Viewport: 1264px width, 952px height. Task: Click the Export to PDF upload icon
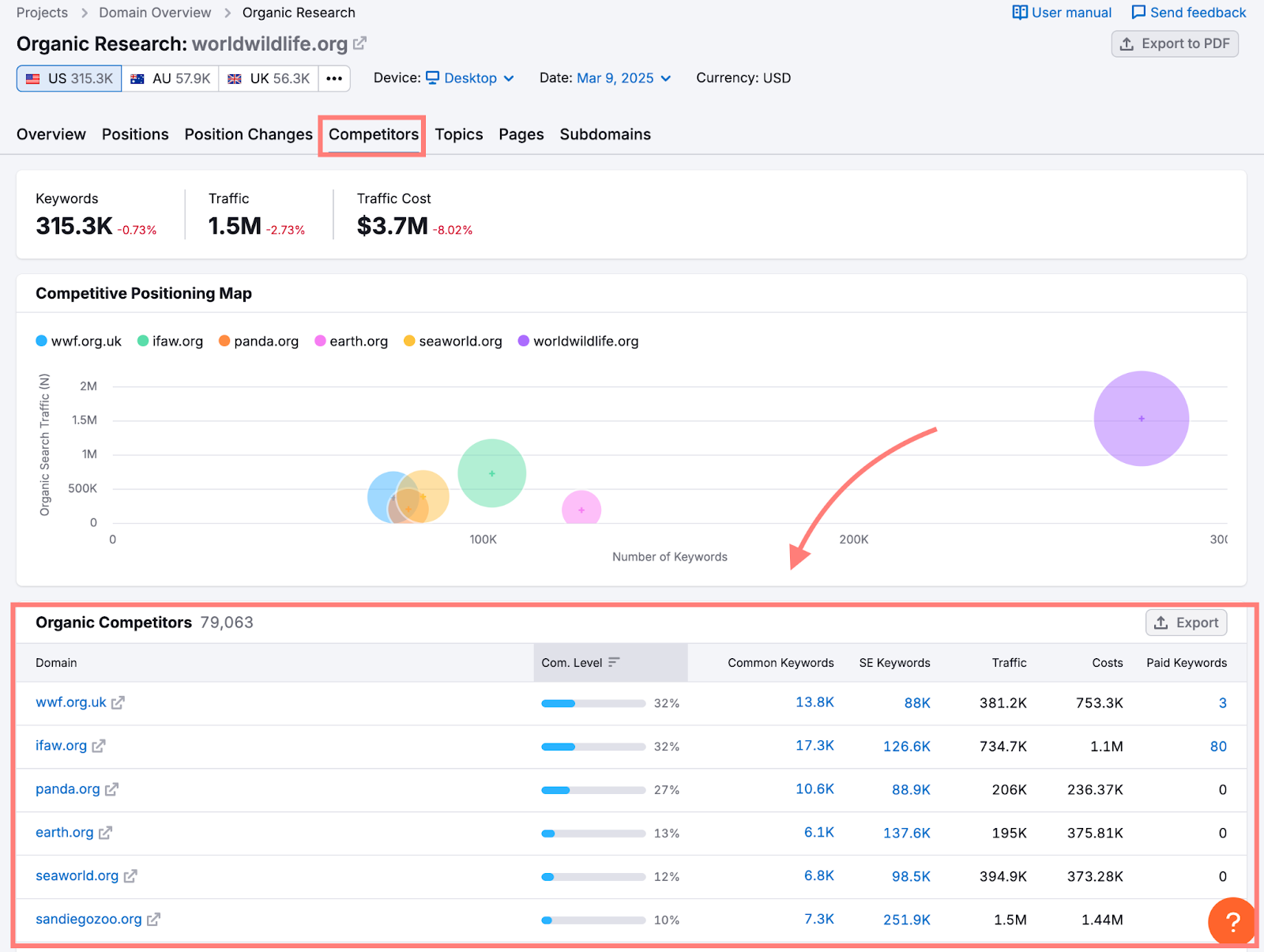tap(1126, 44)
